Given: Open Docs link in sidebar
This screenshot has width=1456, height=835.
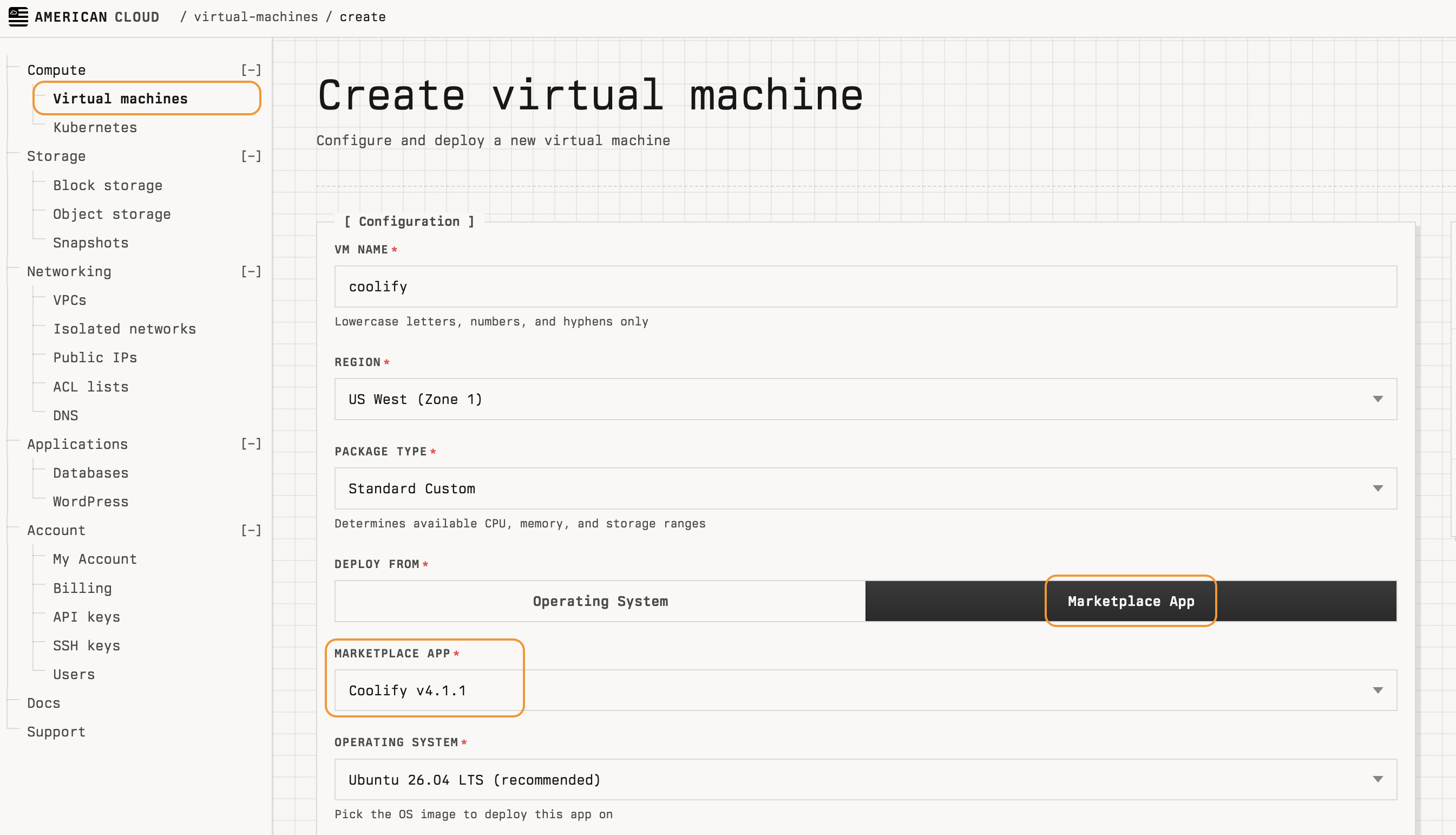Looking at the screenshot, I should [x=43, y=703].
